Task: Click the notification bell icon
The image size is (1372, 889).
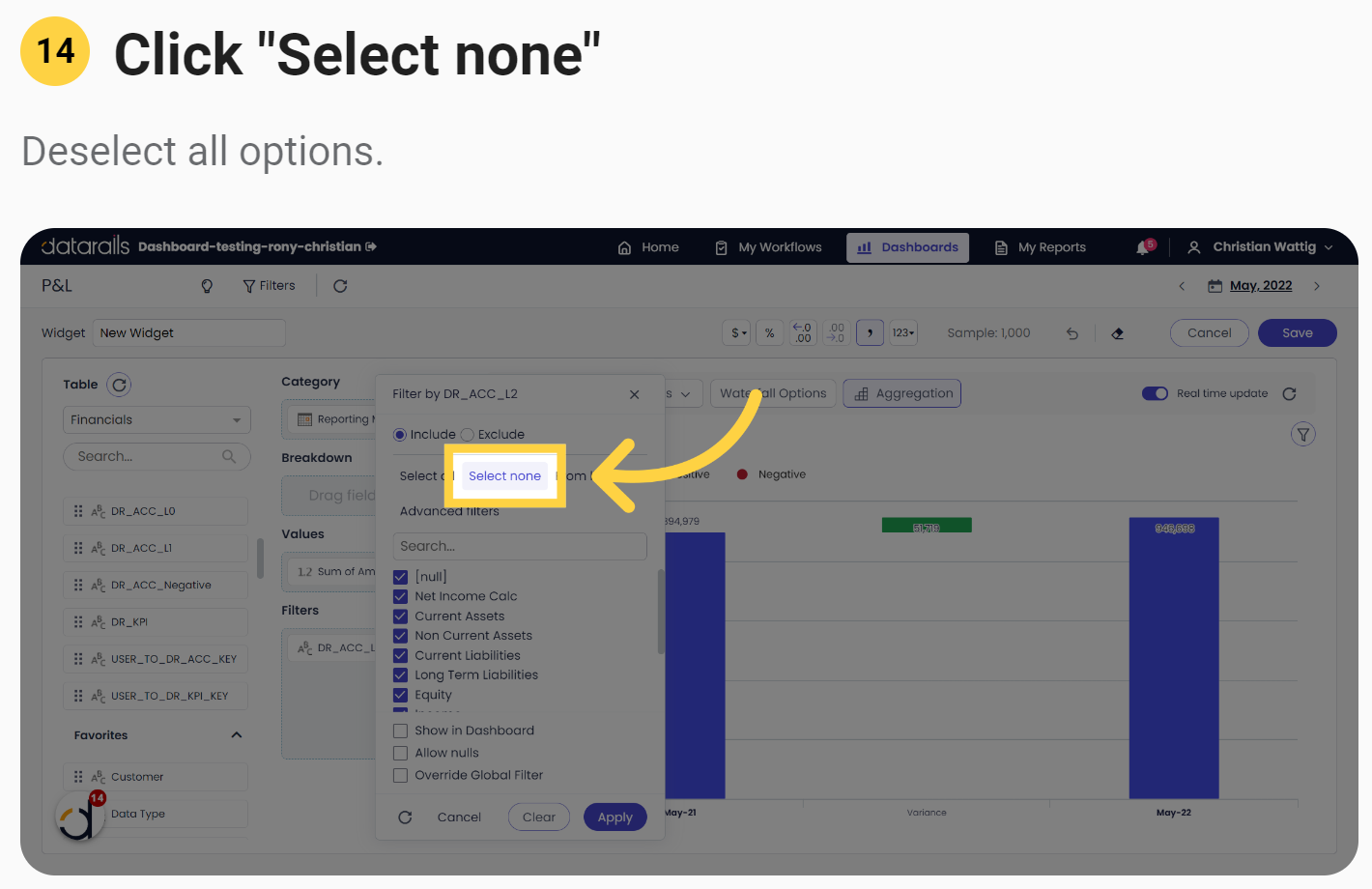Action: [x=1143, y=248]
